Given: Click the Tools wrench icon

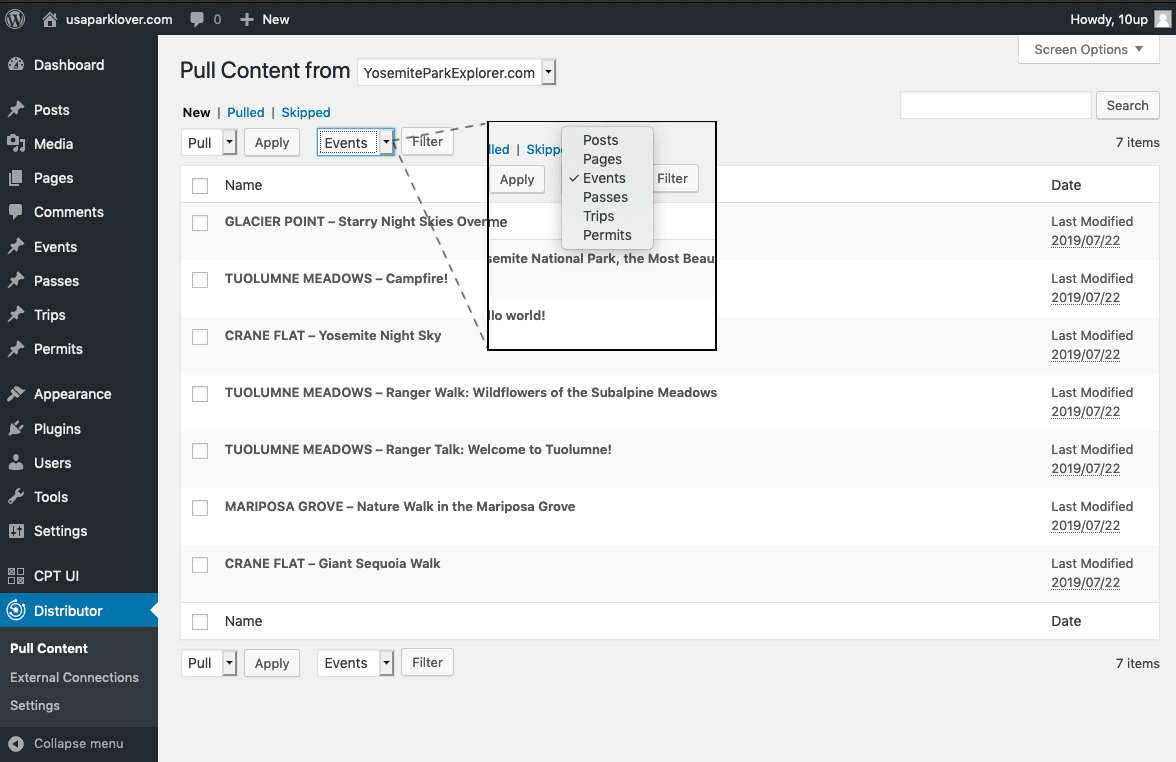Looking at the screenshot, I should coord(16,496).
